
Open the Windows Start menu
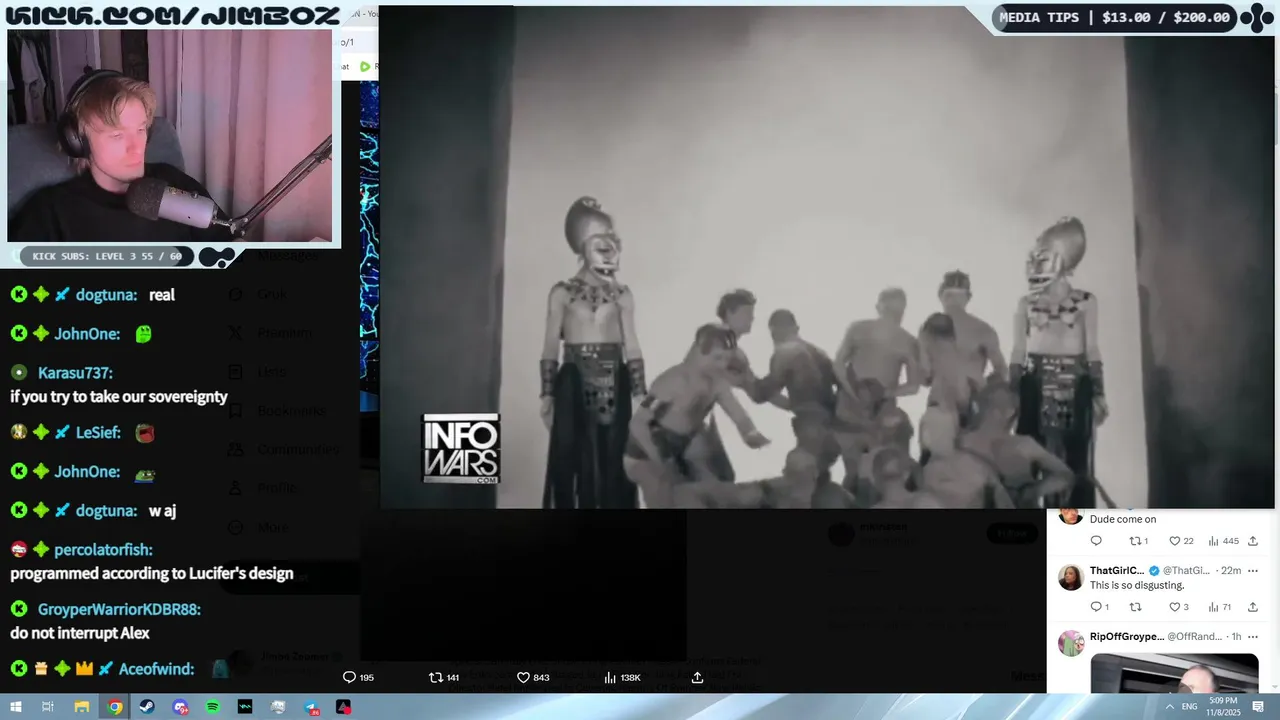click(x=15, y=707)
